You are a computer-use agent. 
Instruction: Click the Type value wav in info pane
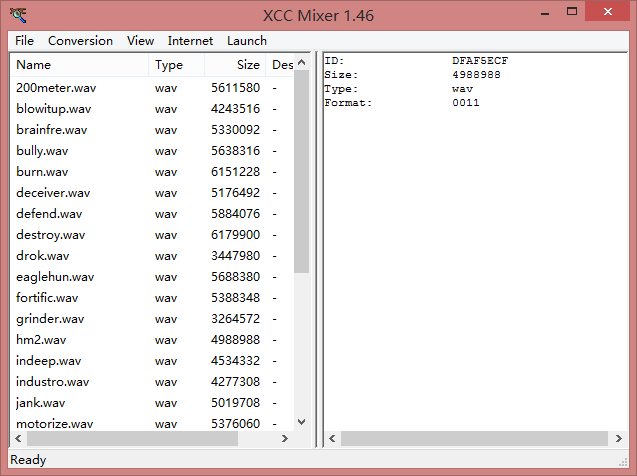pos(462,89)
